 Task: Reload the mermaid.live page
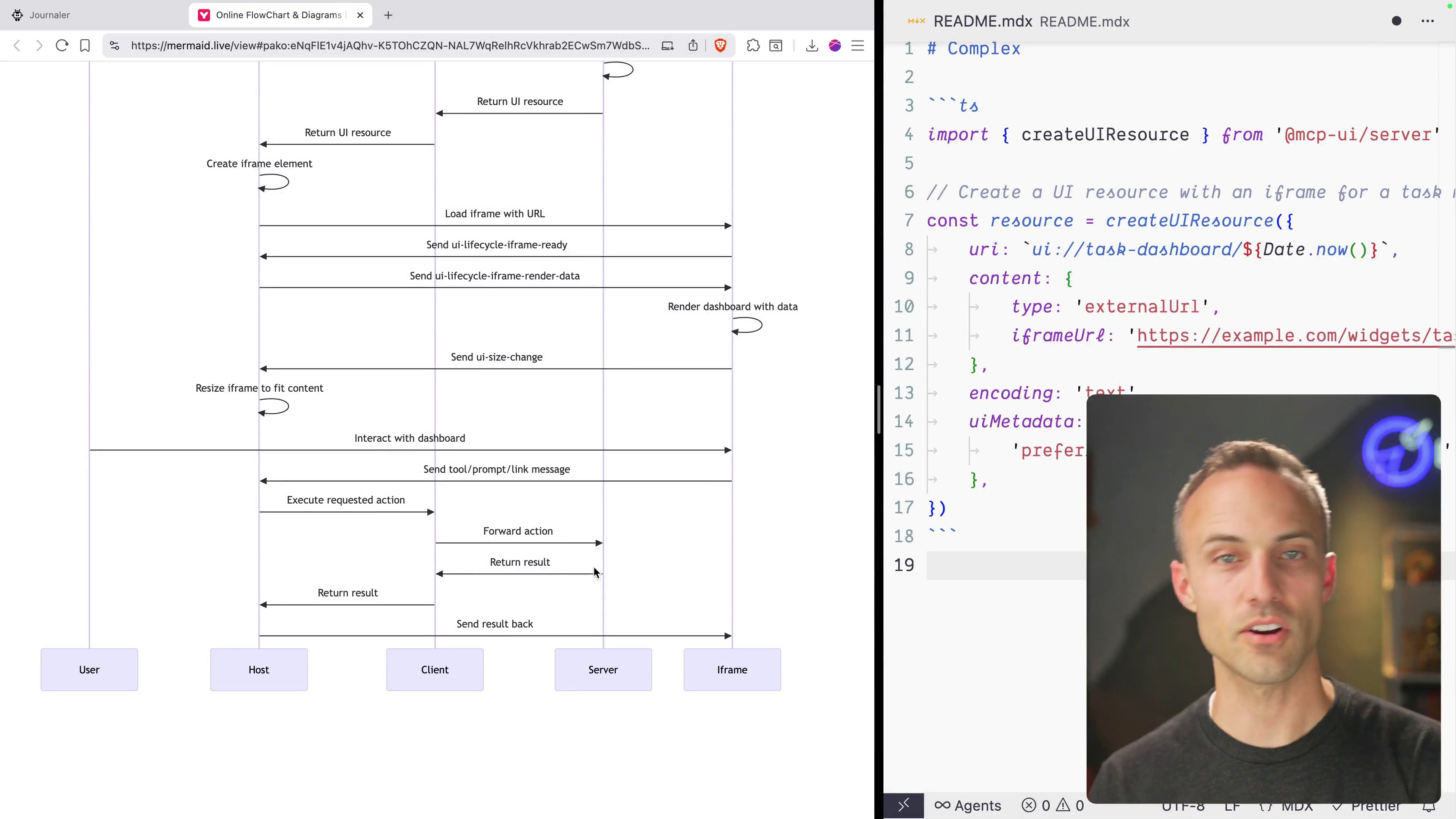coord(62,46)
